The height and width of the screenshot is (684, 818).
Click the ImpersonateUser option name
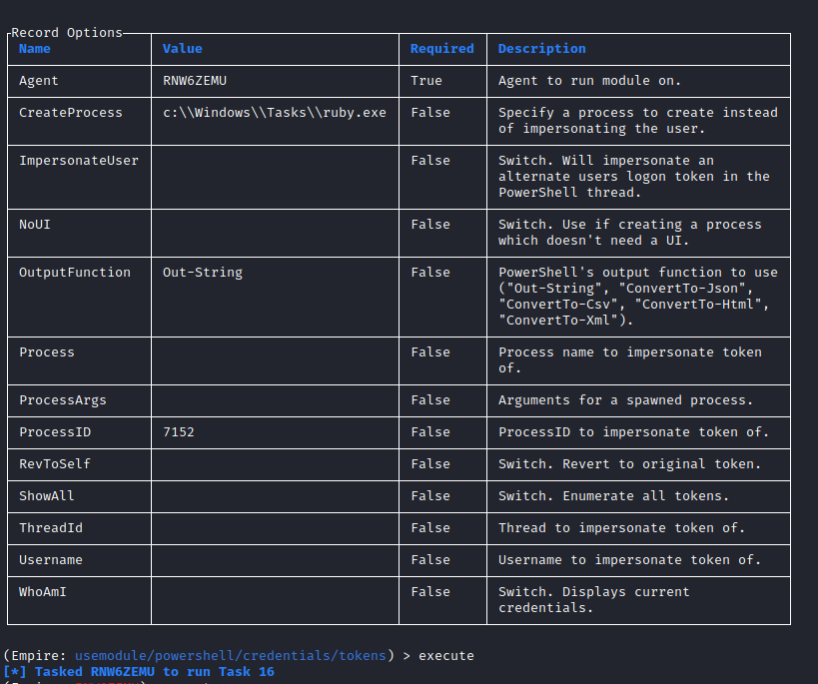tap(79, 161)
